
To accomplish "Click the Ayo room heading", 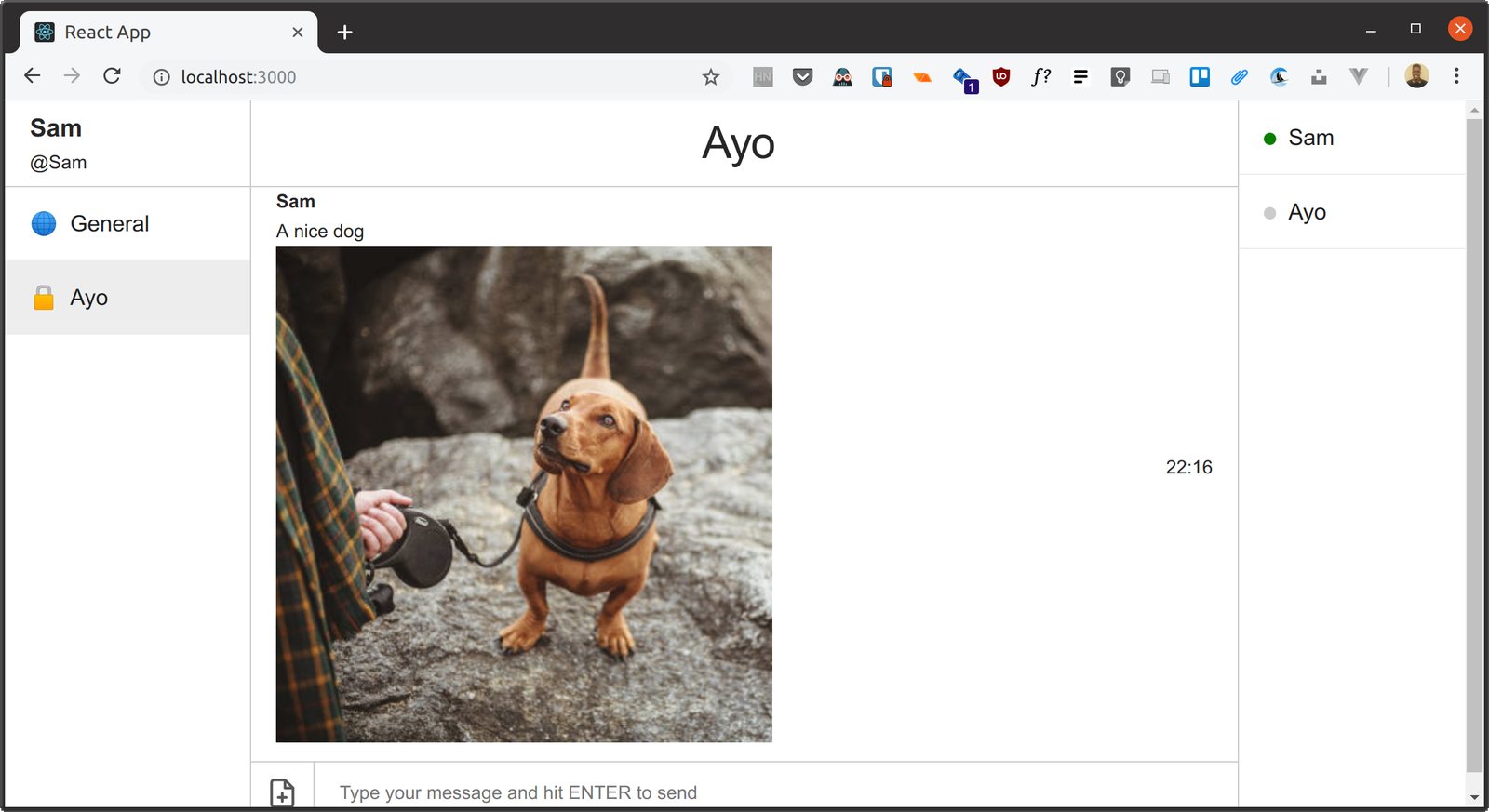I will [x=738, y=144].
